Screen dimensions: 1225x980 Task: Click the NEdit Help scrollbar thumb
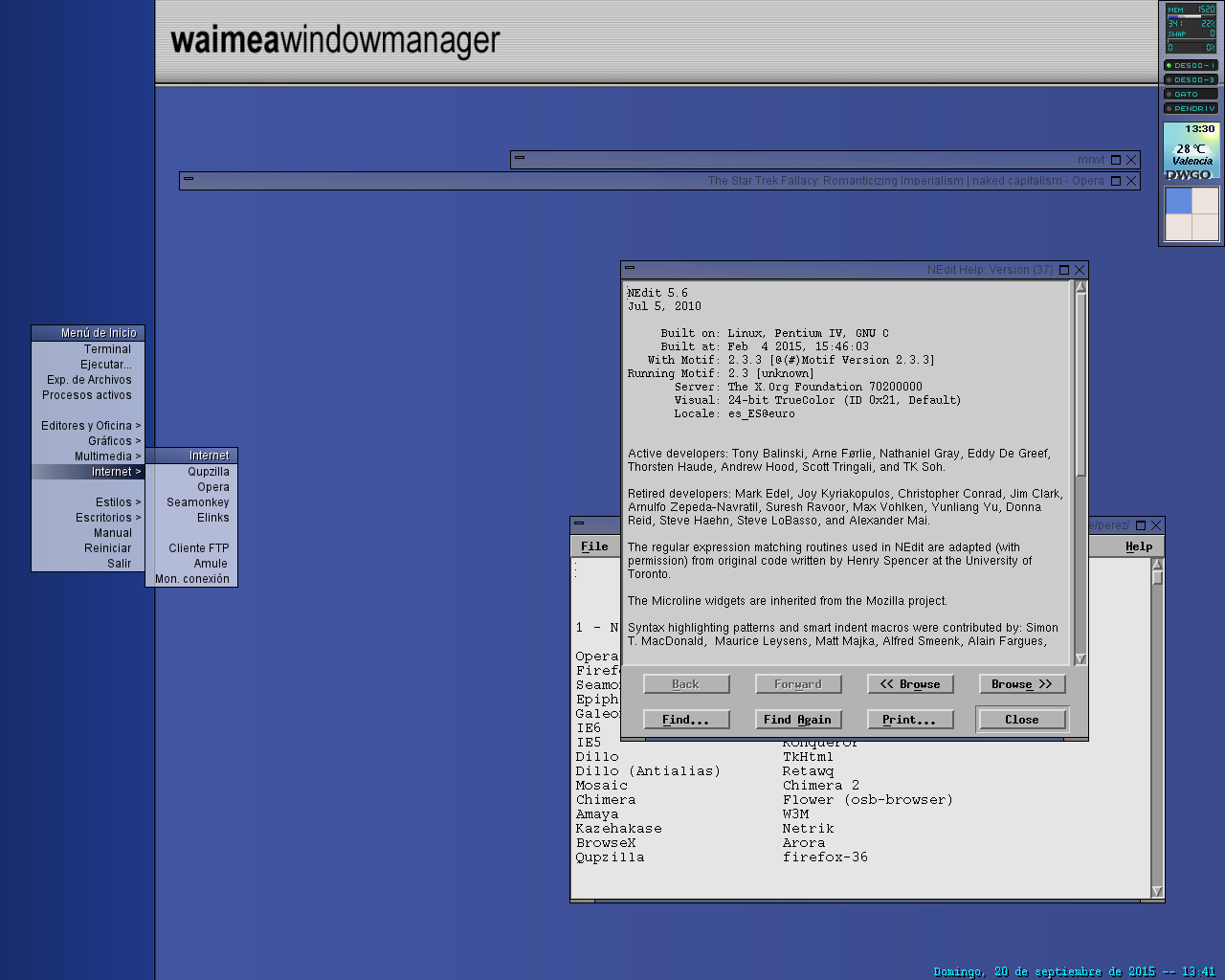[1080, 383]
